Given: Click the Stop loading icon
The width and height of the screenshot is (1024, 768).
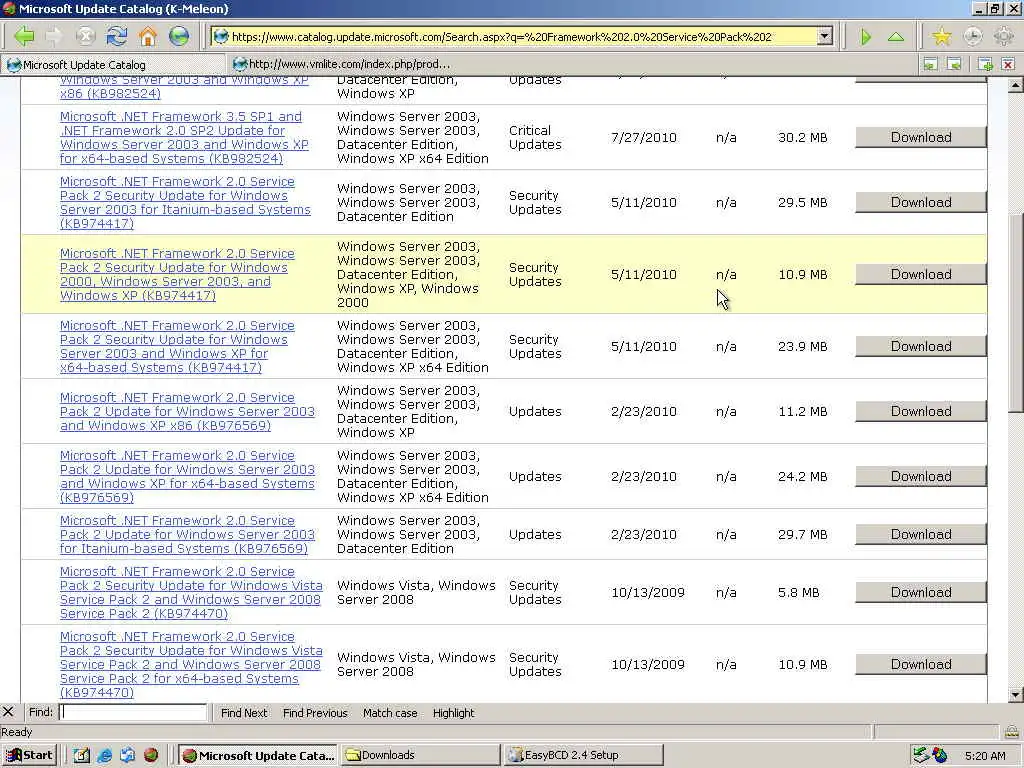Looking at the screenshot, I should [86, 36].
